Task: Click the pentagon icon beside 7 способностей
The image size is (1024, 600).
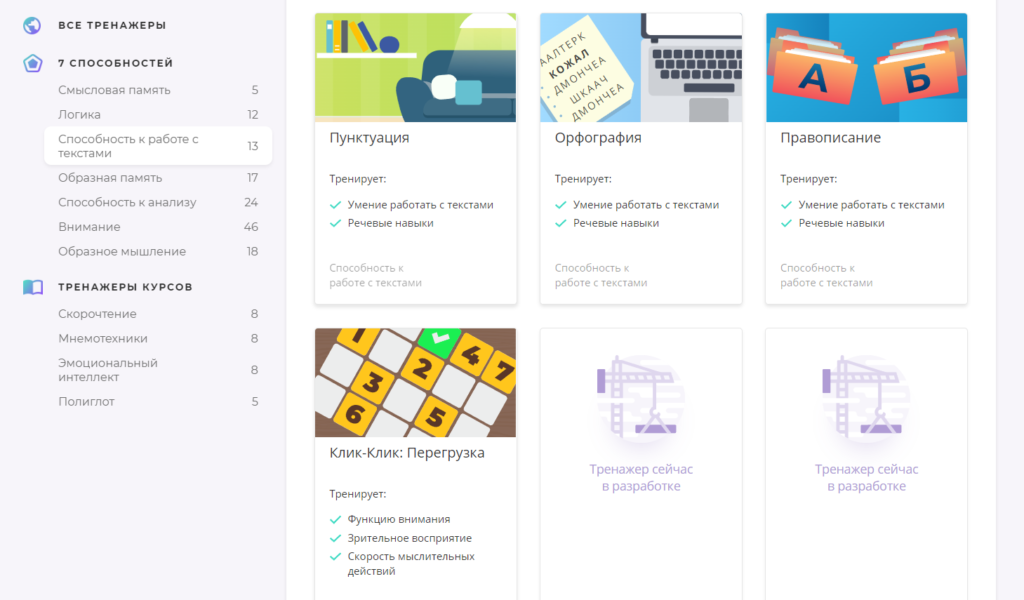Action: (x=33, y=63)
